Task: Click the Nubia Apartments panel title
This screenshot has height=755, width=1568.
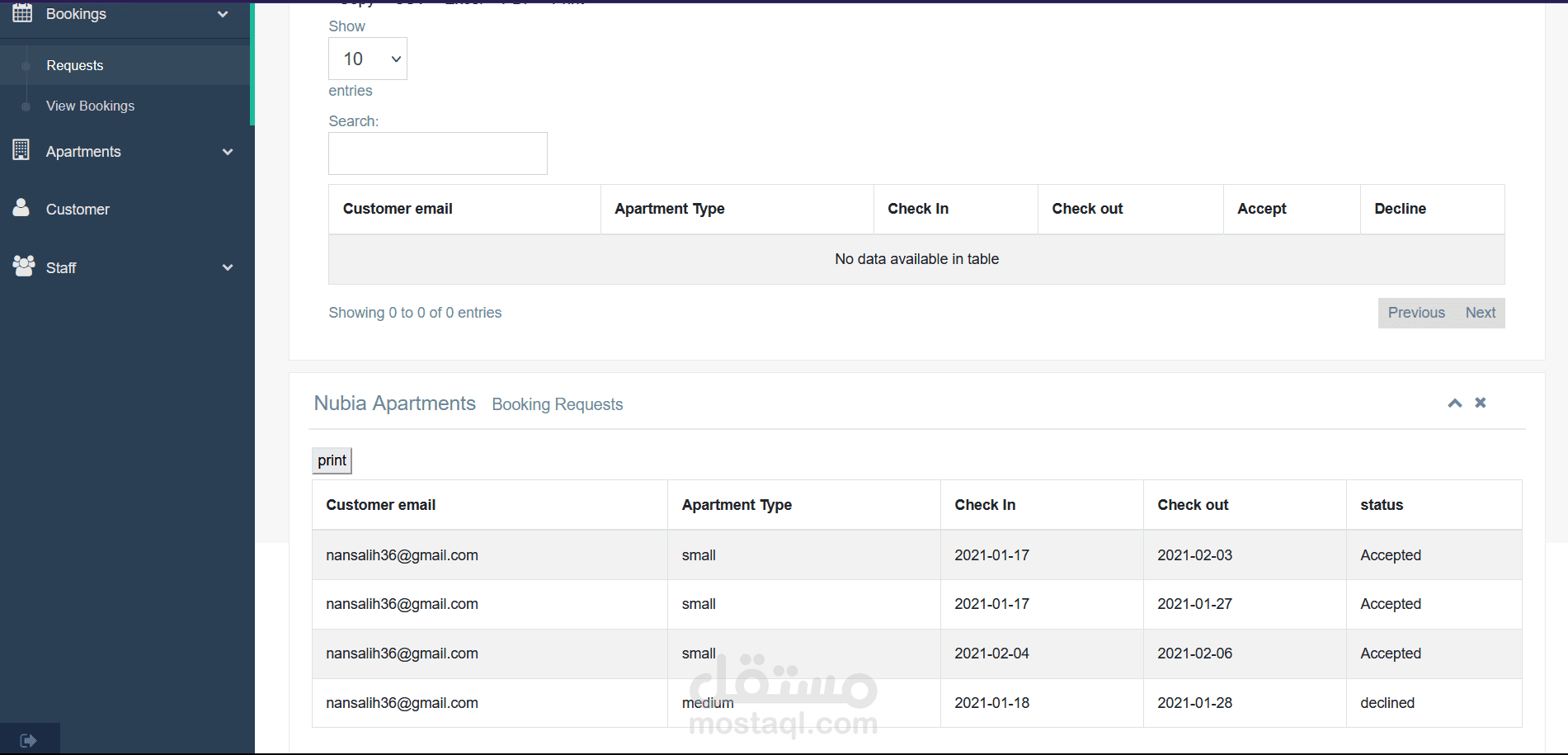Action: tap(394, 403)
